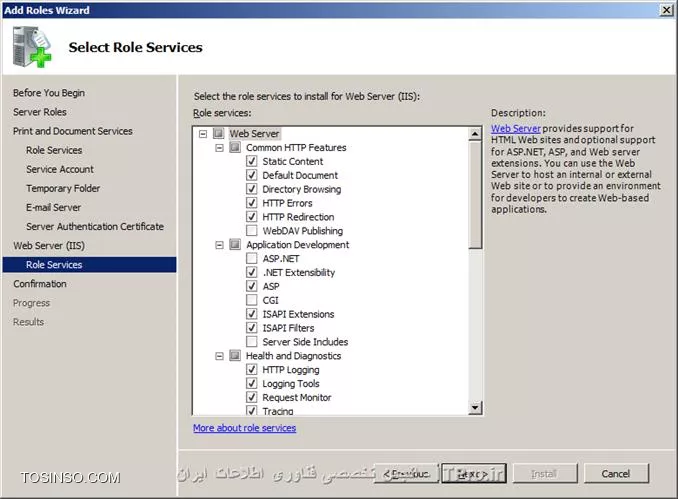The height and width of the screenshot is (499, 678).
Task: Uncheck ISAPI Extensions checkbox
Action: click(252, 314)
